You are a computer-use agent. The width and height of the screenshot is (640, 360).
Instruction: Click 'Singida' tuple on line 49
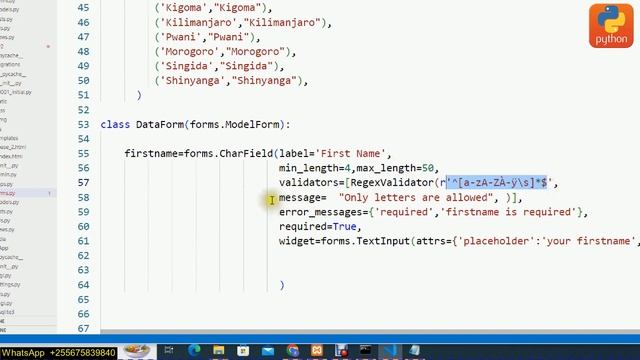point(216,66)
